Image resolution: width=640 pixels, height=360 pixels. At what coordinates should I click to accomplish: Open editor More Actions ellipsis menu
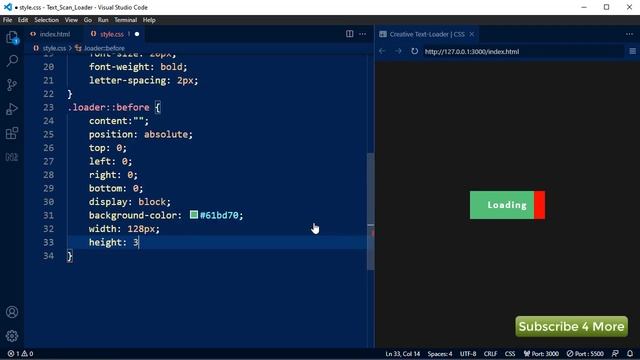[362, 34]
